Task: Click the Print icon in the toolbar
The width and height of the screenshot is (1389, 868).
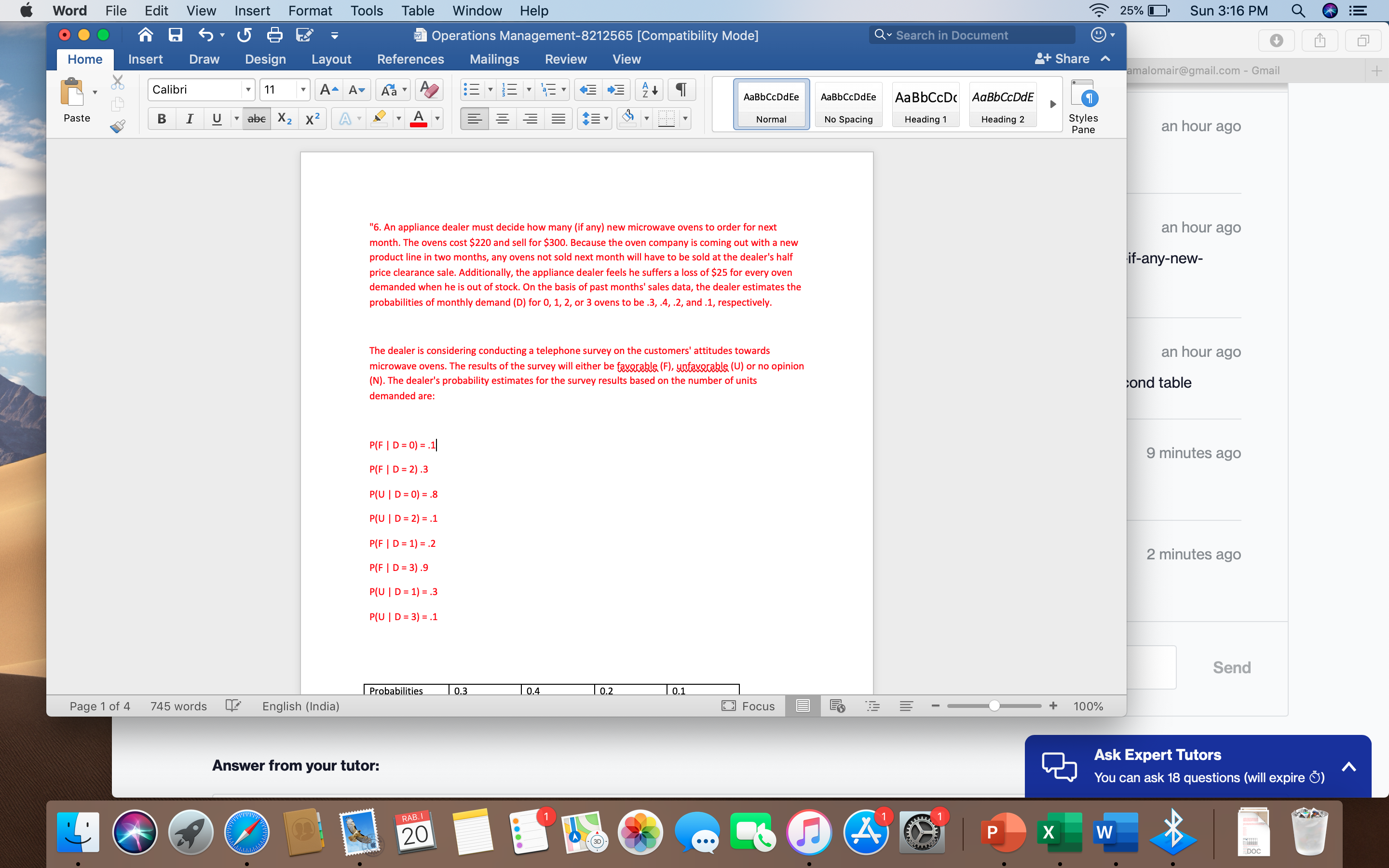Action: pos(275,35)
